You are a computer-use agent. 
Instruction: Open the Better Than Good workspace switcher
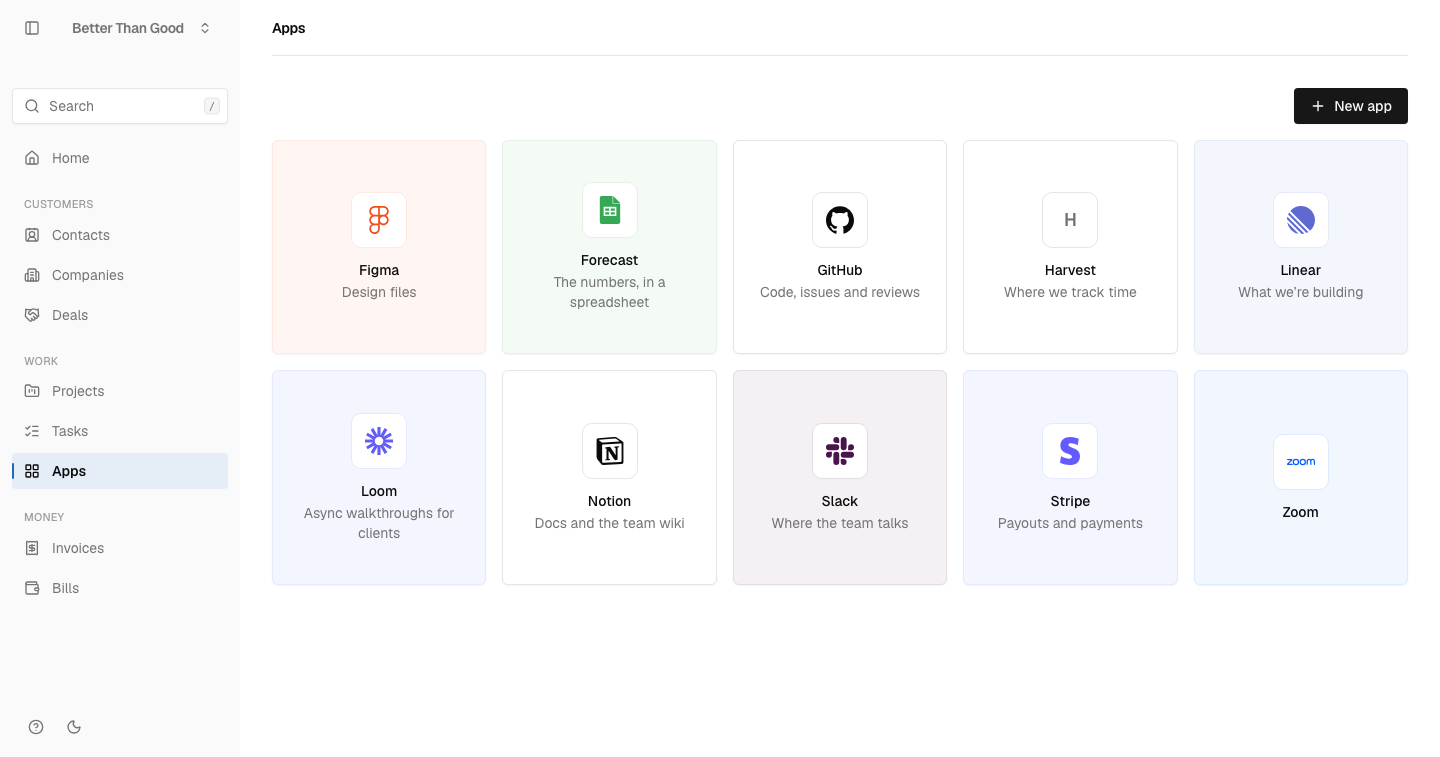tap(141, 28)
